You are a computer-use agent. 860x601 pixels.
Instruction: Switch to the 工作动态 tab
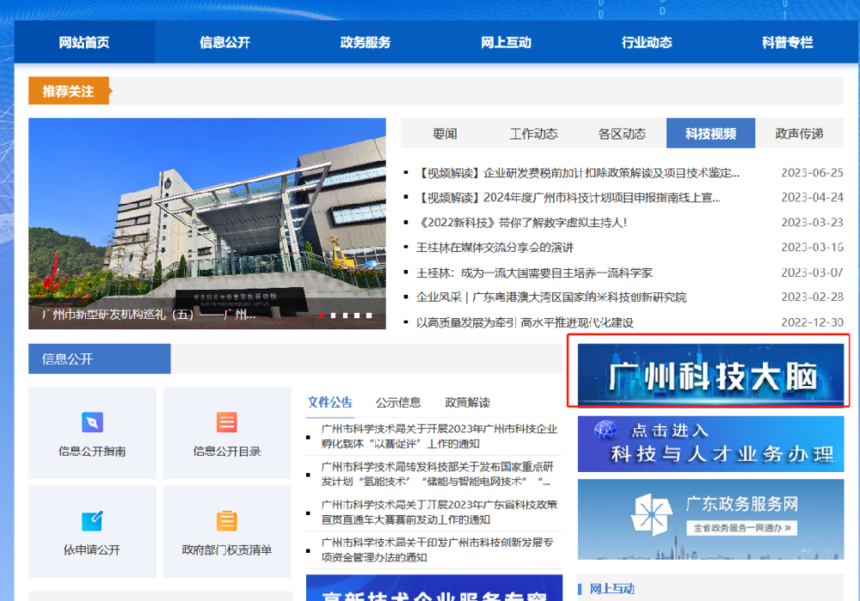tap(534, 133)
